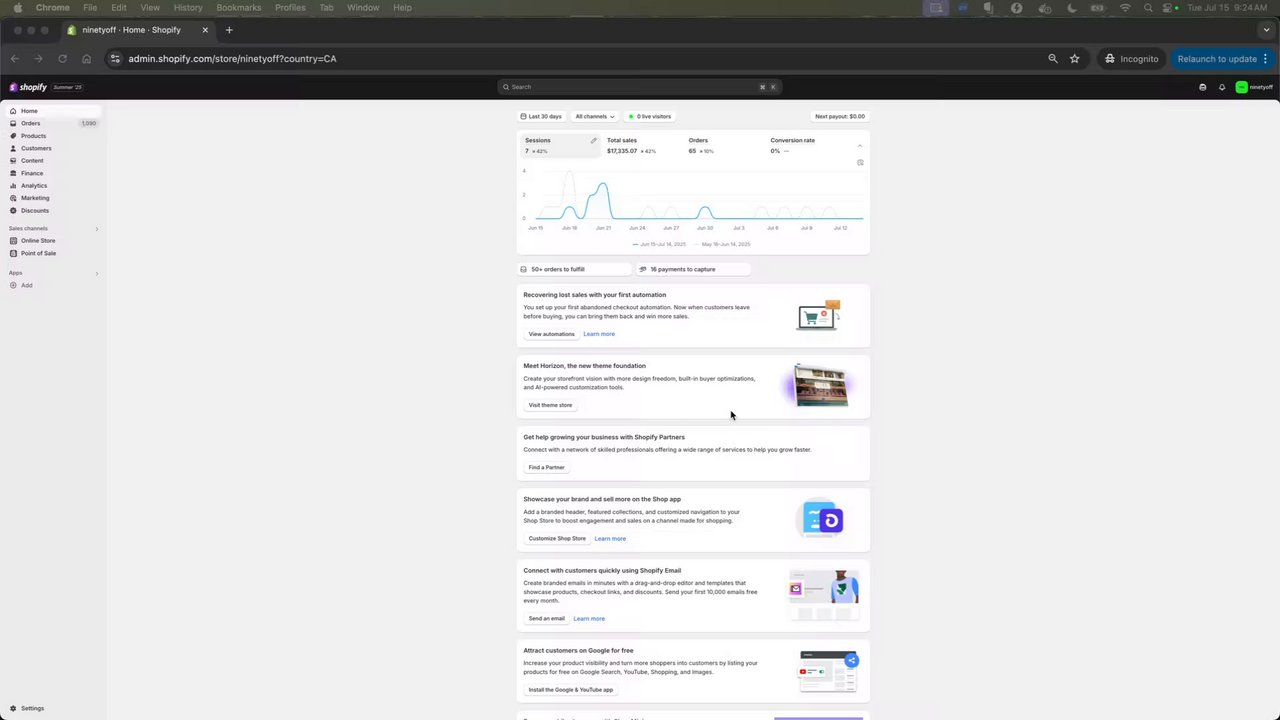Open Spotlight search in menu bar
Image resolution: width=1280 pixels, height=720 pixels.
click(x=1148, y=8)
